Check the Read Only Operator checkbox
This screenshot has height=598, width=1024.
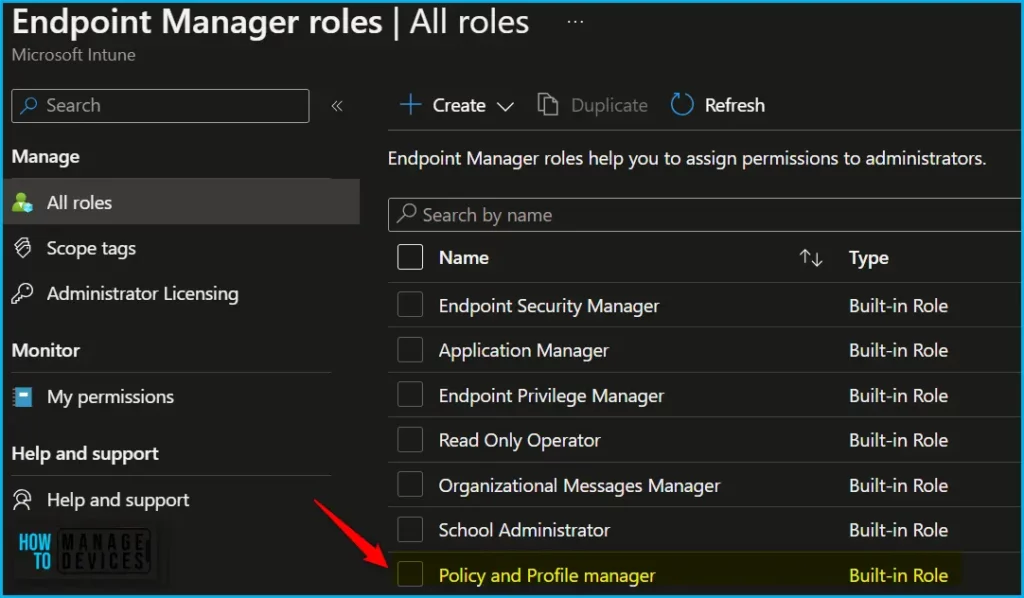click(x=410, y=440)
